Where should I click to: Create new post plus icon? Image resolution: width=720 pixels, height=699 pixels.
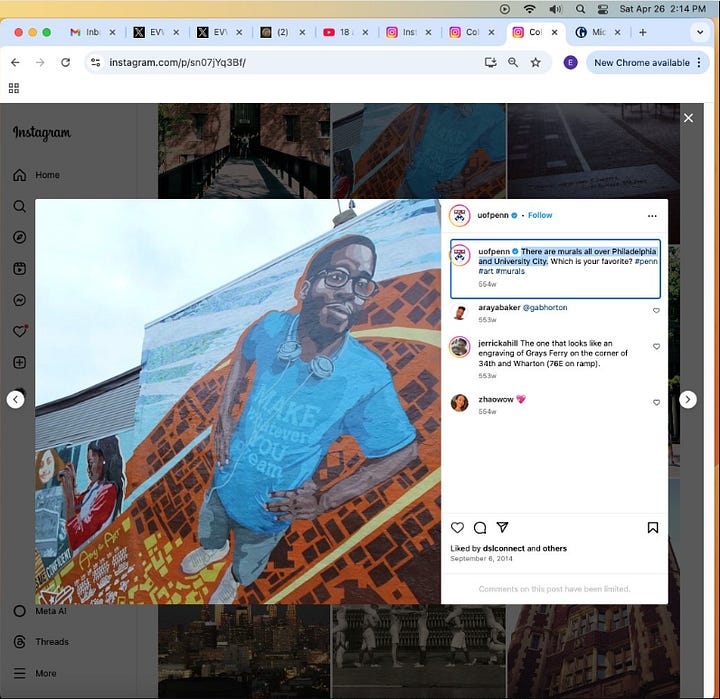[19, 362]
